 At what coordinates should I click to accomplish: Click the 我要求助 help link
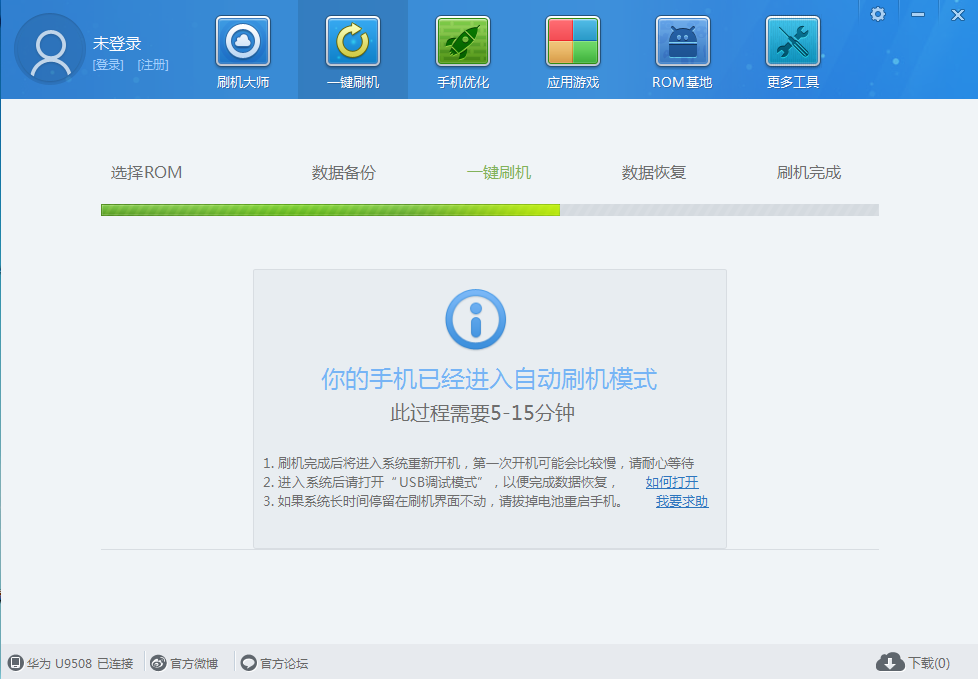(x=682, y=501)
